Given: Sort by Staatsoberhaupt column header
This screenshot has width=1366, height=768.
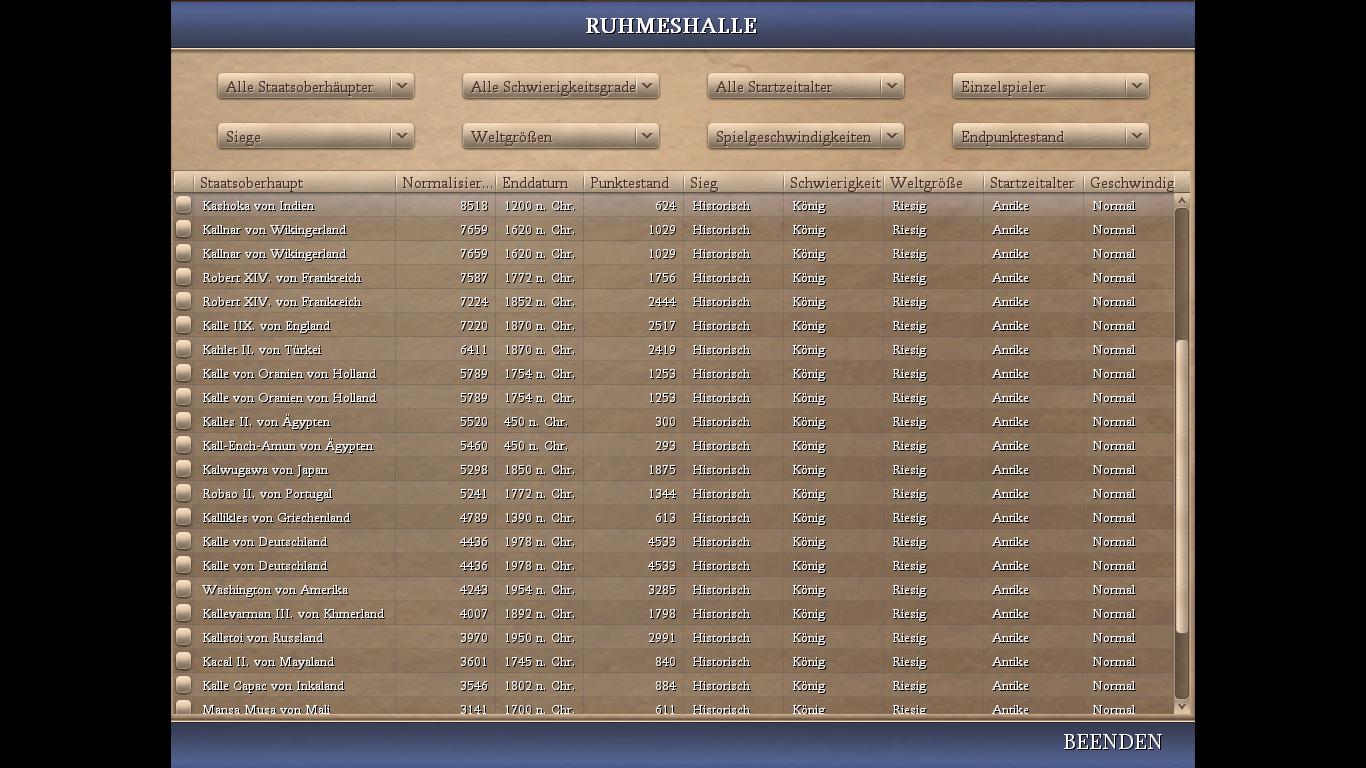Looking at the screenshot, I should pyautogui.click(x=295, y=183).
